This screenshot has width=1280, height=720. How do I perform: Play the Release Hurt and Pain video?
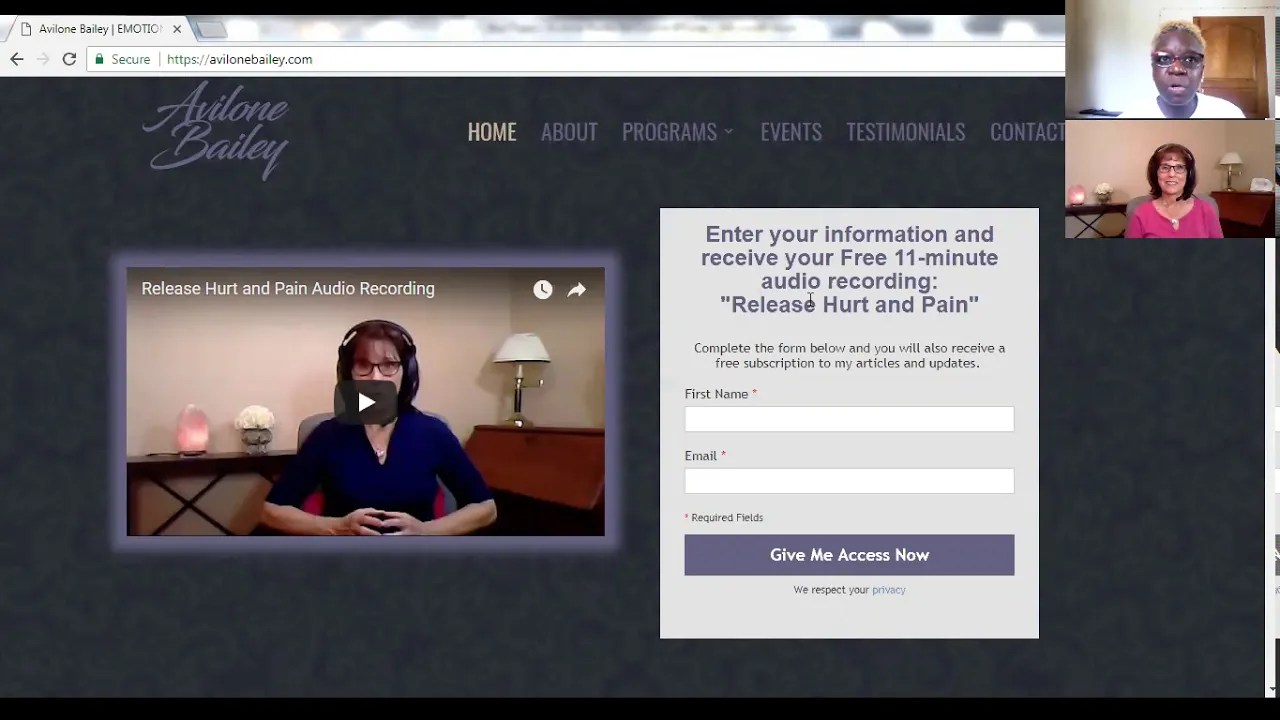point(366,402)
